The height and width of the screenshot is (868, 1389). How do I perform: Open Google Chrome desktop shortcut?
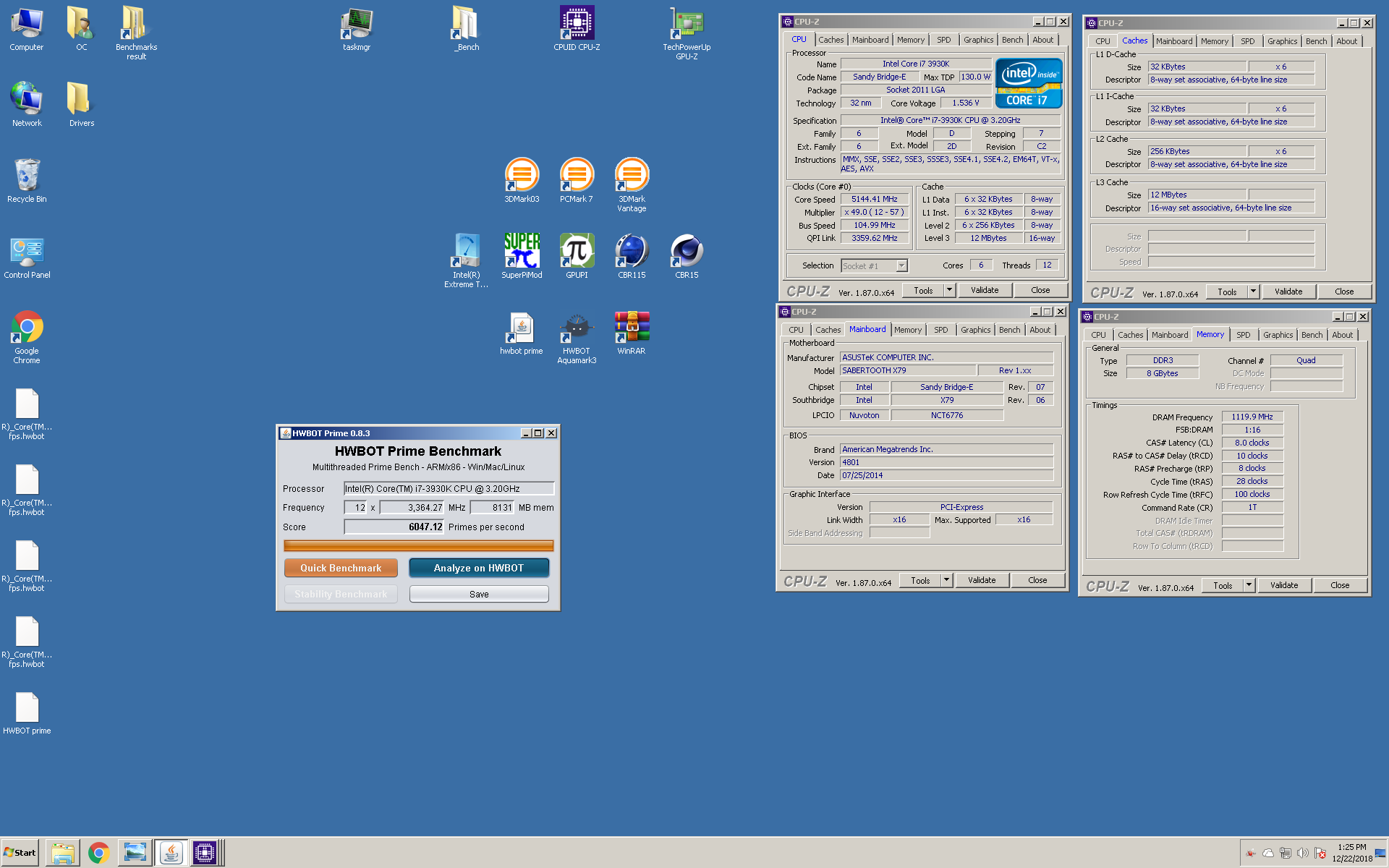(27, 337)
